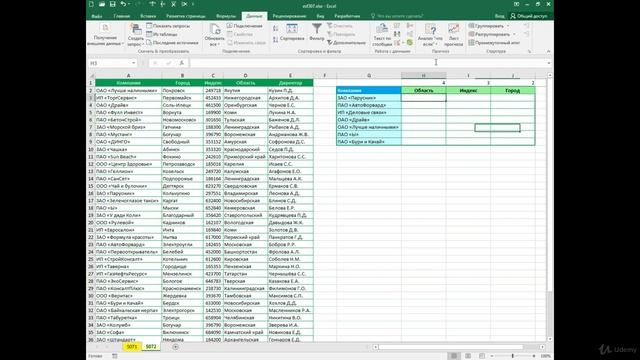The image size is (640, 360).
Task: Click Дополнительно filter option
Action: tap(346, 42)
